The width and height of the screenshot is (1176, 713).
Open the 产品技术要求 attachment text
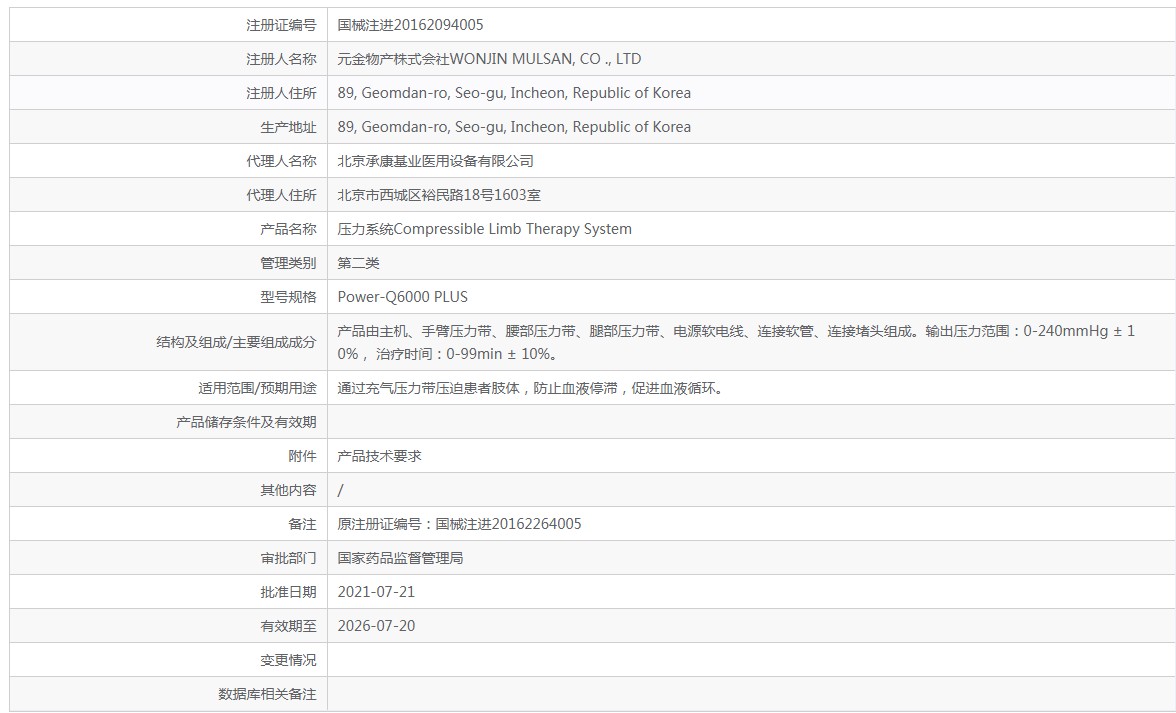(x=380, y=456)
